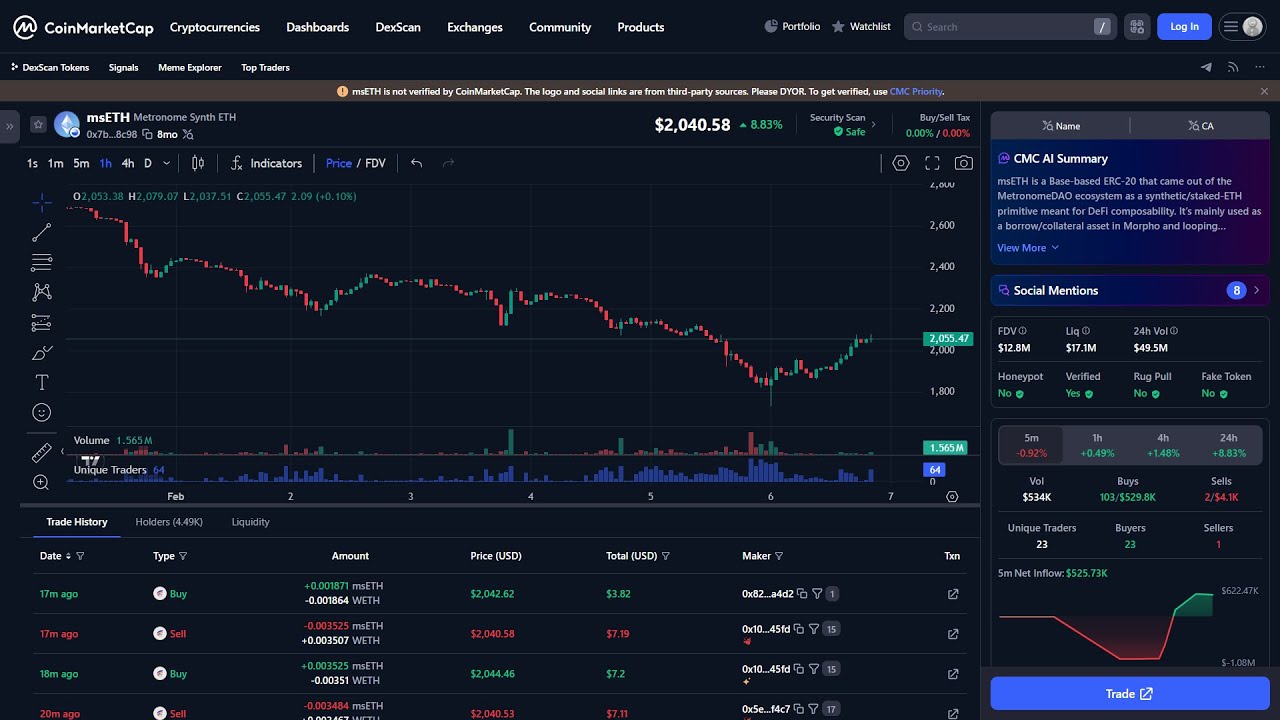Change candlestick chart style

click(198, 163)
